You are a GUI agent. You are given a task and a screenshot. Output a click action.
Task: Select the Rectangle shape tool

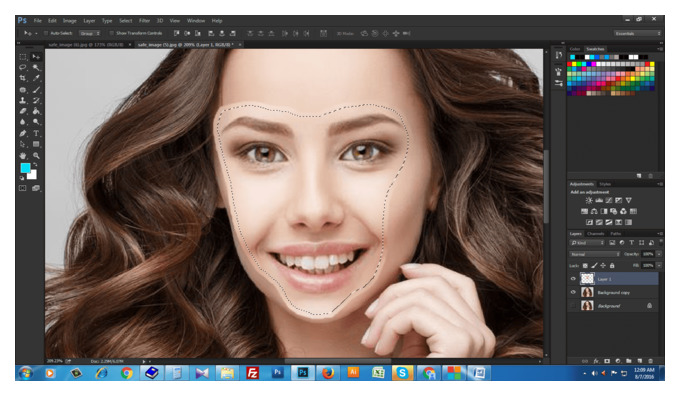coord(36,144)
